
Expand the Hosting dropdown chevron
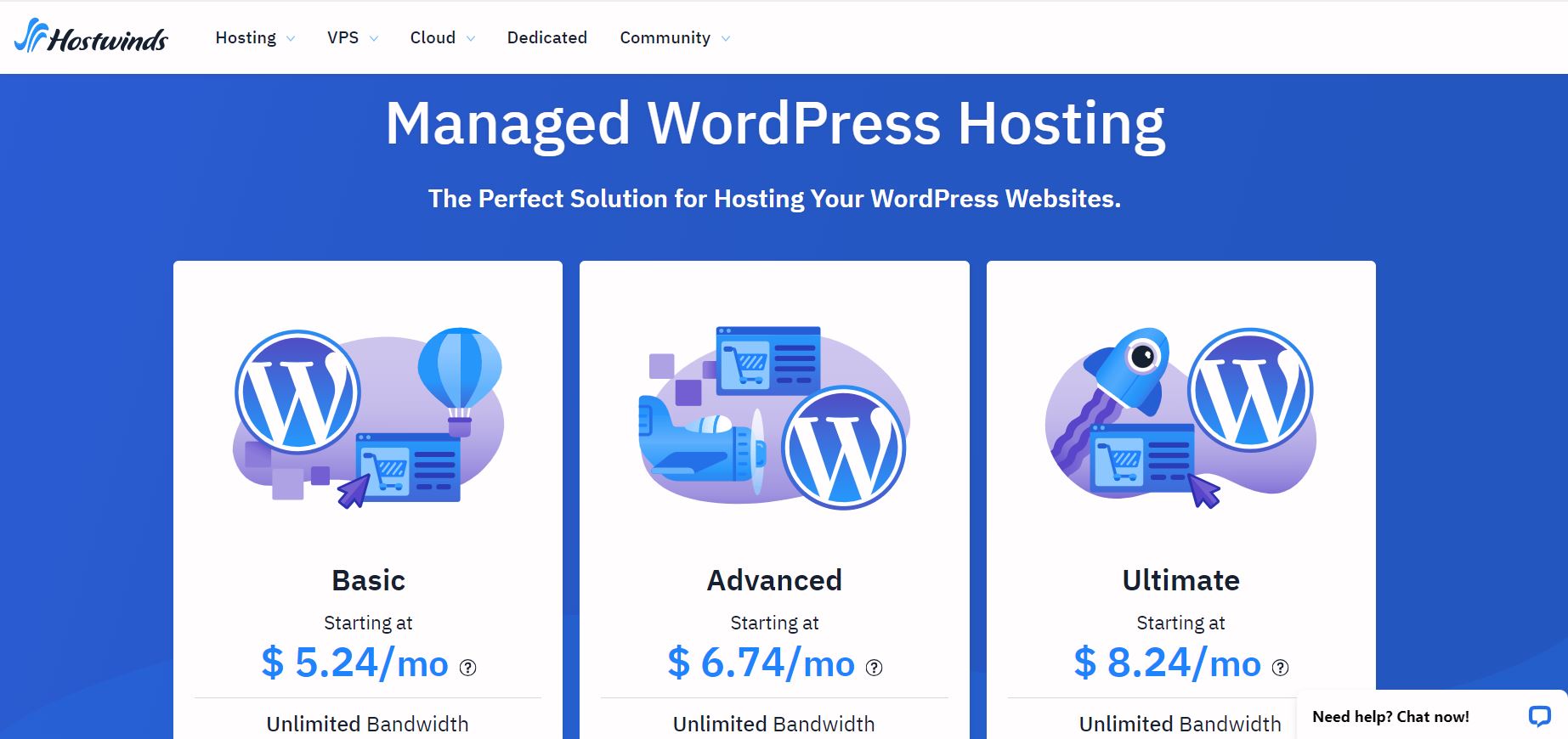(291, 39)
